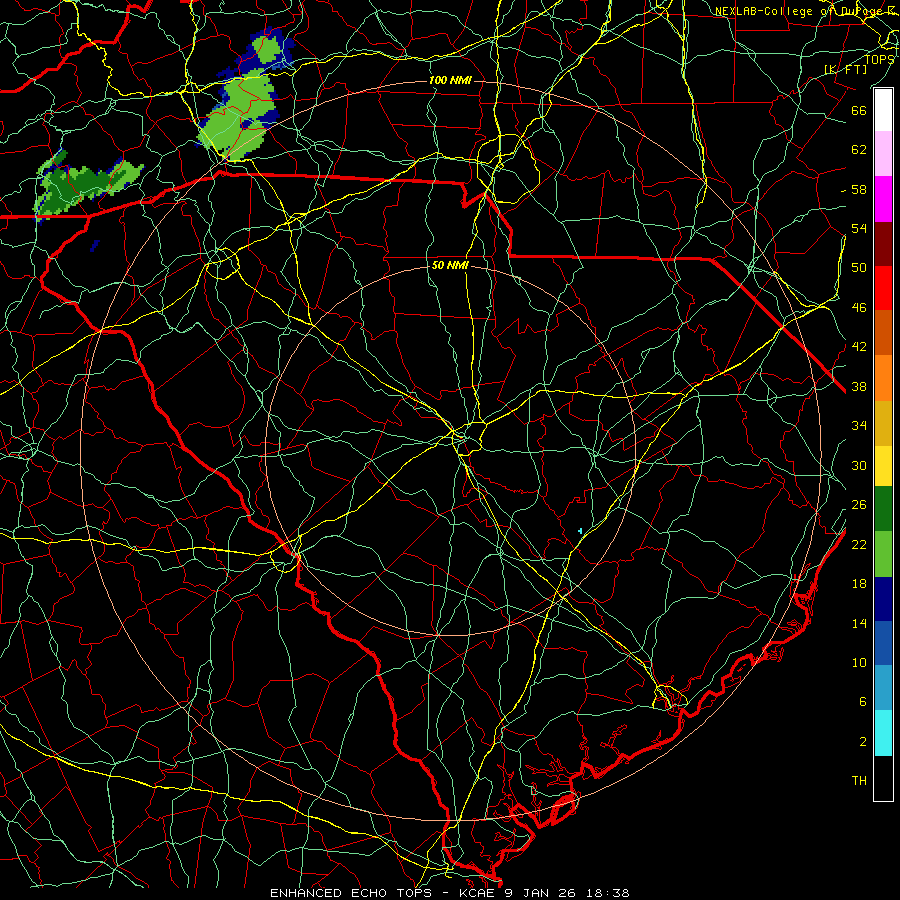Click the '50 NMI' range ring label
This screenshot has height=900, width=900.
click(x=450, y=265)
